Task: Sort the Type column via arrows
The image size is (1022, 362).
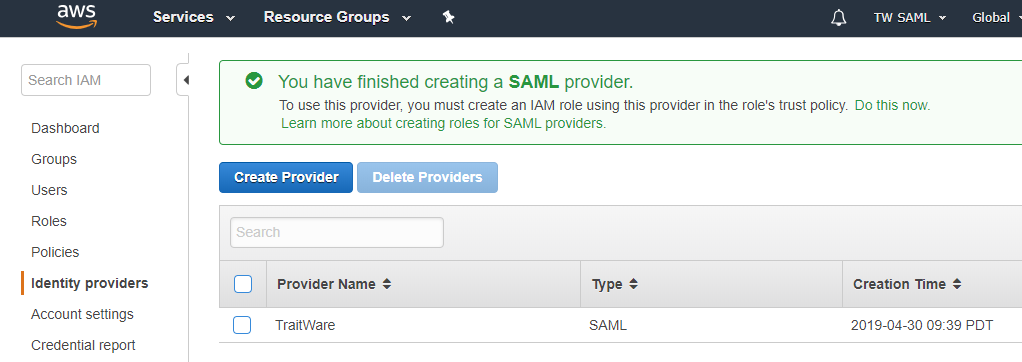Action: [633, 284]
